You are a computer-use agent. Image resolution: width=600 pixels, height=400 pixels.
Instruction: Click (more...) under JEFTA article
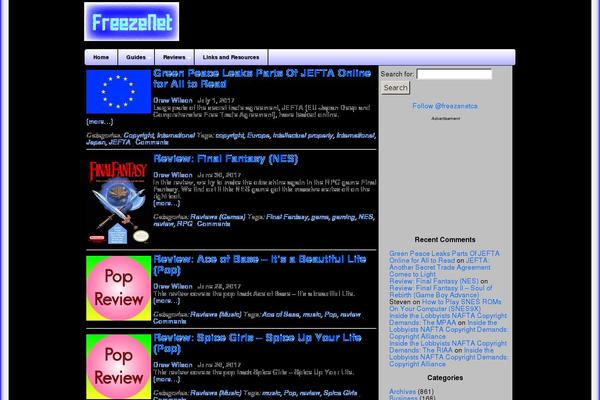[x=99, y=122]
